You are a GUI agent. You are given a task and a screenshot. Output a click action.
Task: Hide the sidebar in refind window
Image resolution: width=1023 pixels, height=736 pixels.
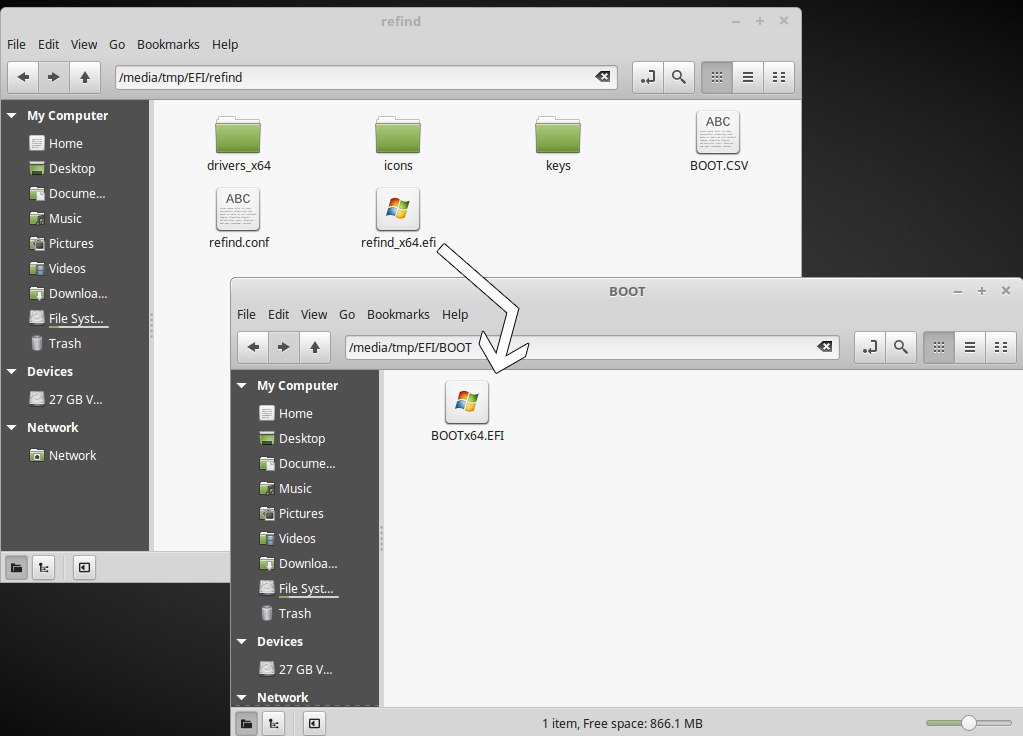coord(84,568)
